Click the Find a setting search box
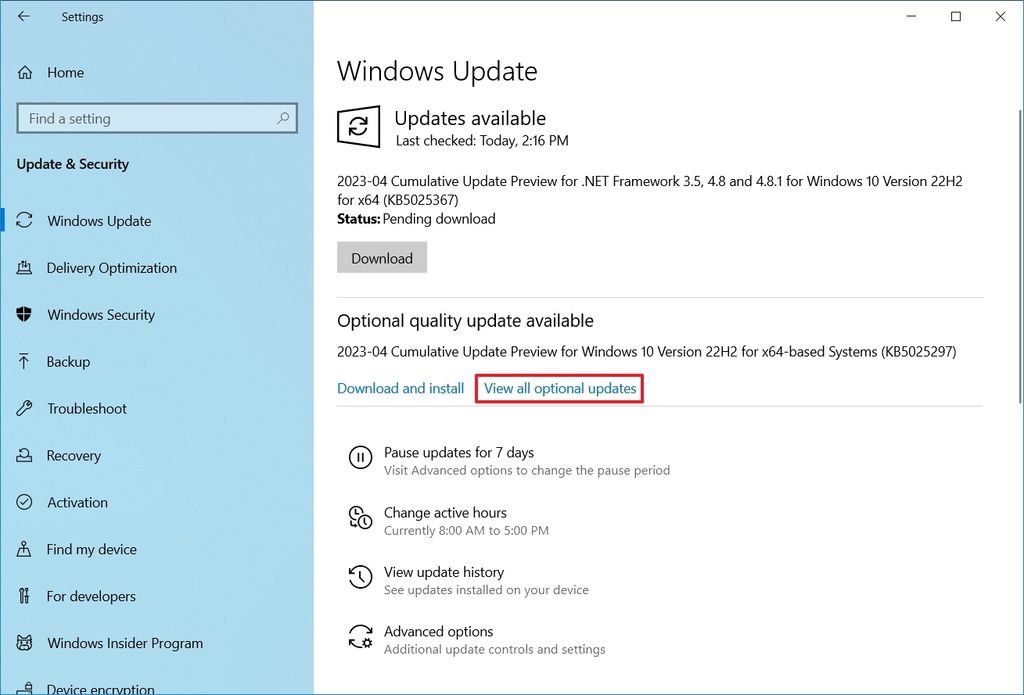 [157, 118]
